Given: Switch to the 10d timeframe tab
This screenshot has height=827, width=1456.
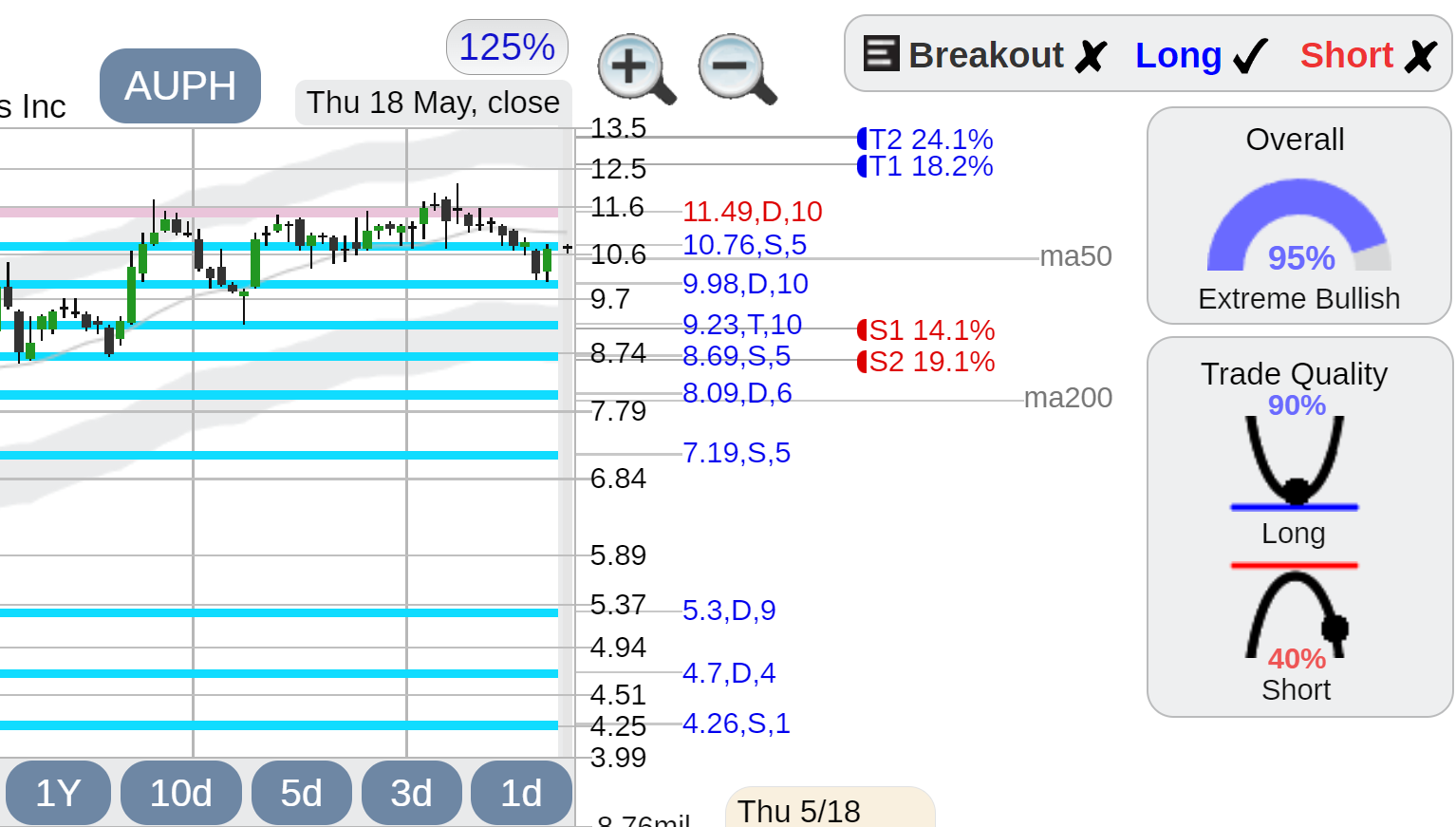Looking at the screenshot, I should [181, 793].
